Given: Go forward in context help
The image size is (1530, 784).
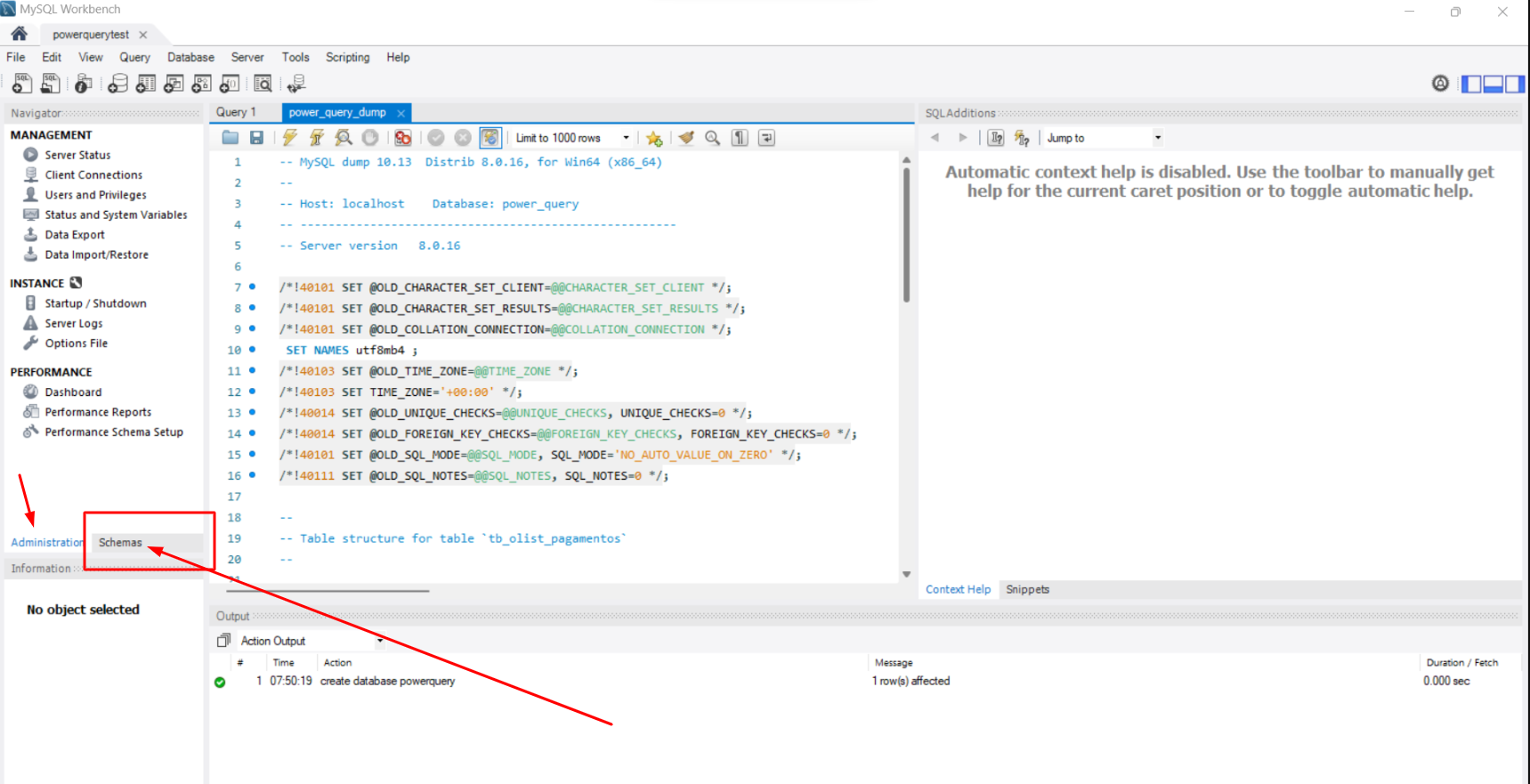Looking at the screenshot, I should click(962, 138).
